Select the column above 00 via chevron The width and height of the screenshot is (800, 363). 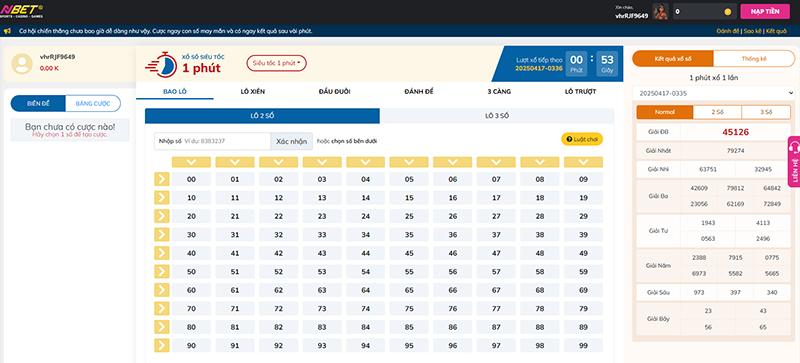point(191,162)
